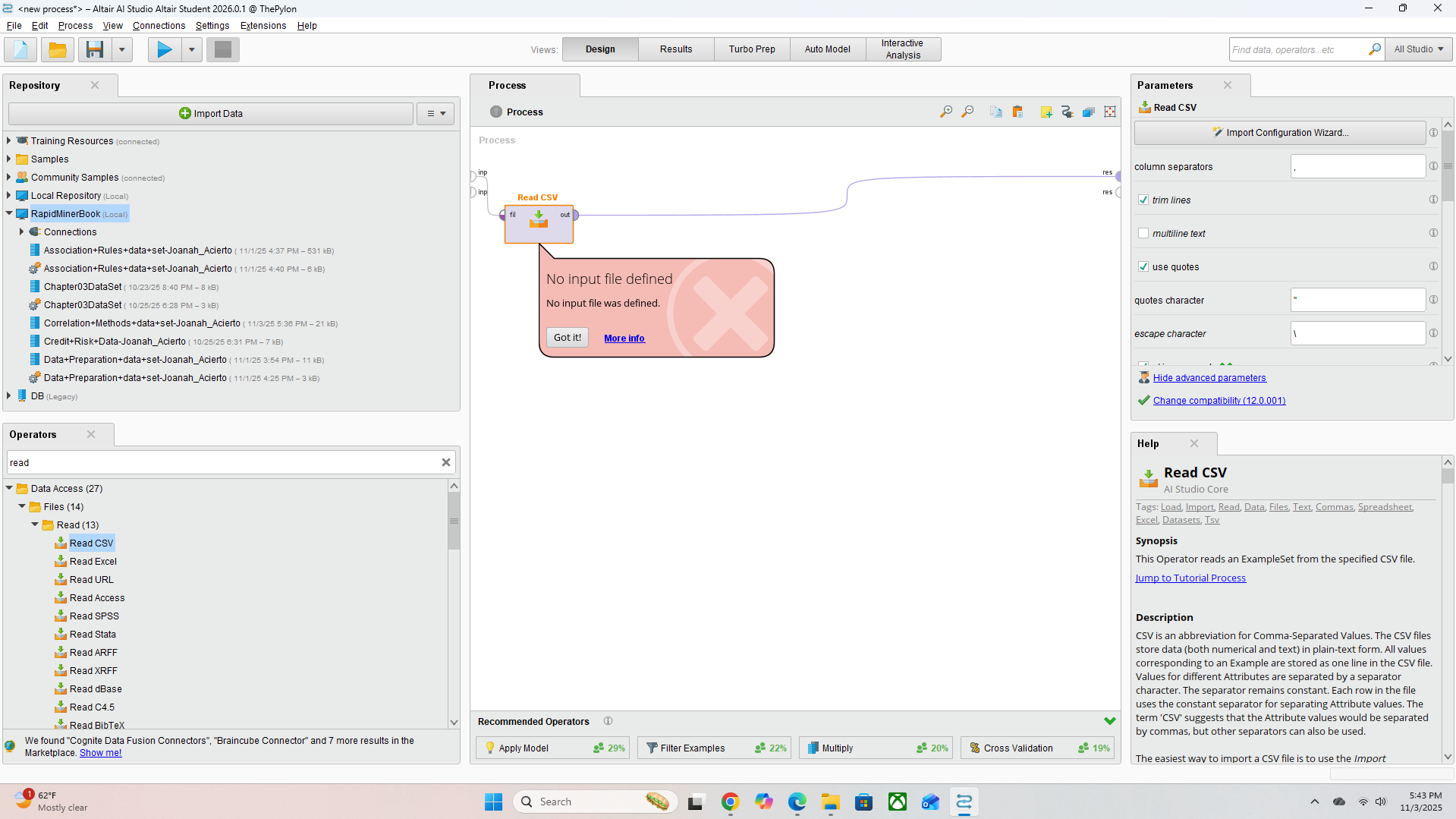Viewport: 1456px width, 819px height.
Task: Enable multiline text parameter
Action: pyautogui.click(x=1143, y=233)
